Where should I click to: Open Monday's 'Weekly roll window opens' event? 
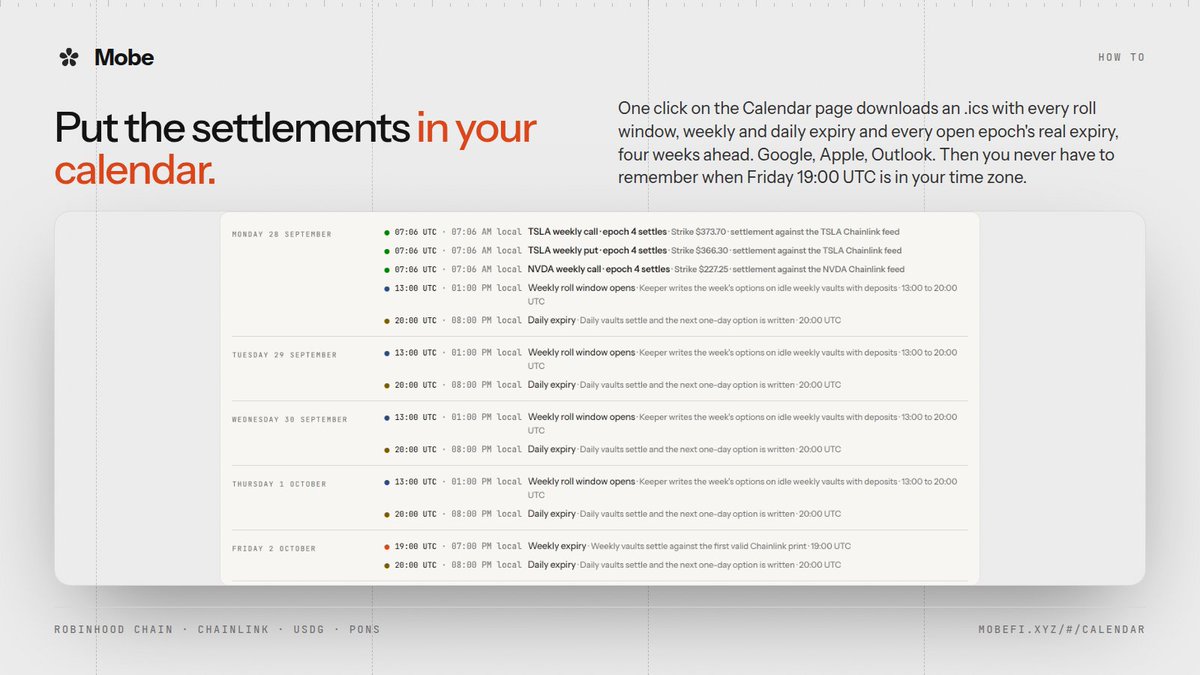pyautogui.click(x=581, y=288)
